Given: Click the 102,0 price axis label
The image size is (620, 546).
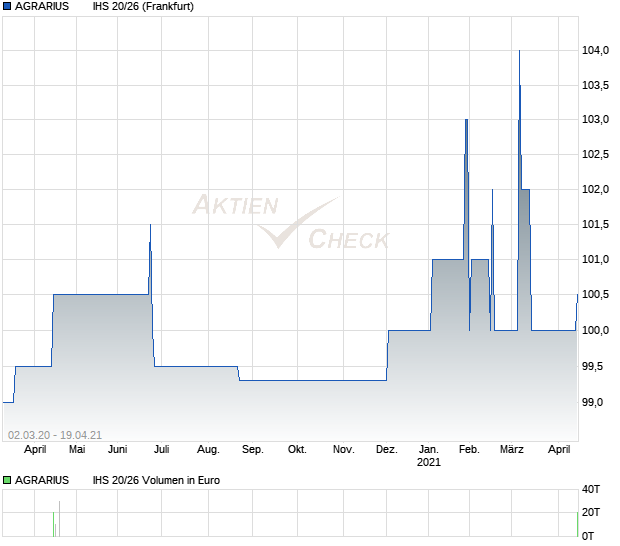Looking at the screenshot, I should tap(595, 189).
